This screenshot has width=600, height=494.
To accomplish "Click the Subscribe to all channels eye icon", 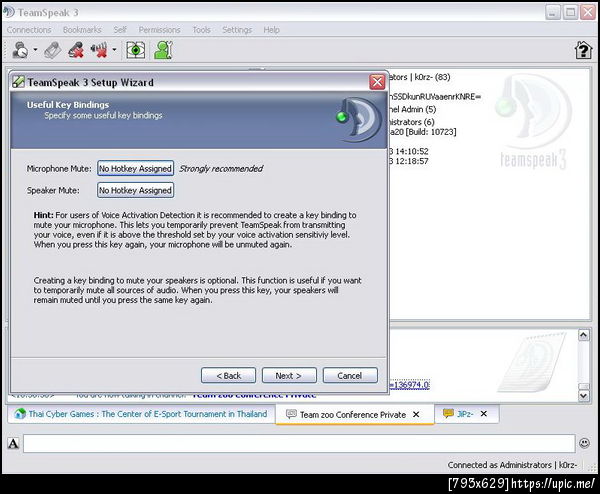I will 136,50.
